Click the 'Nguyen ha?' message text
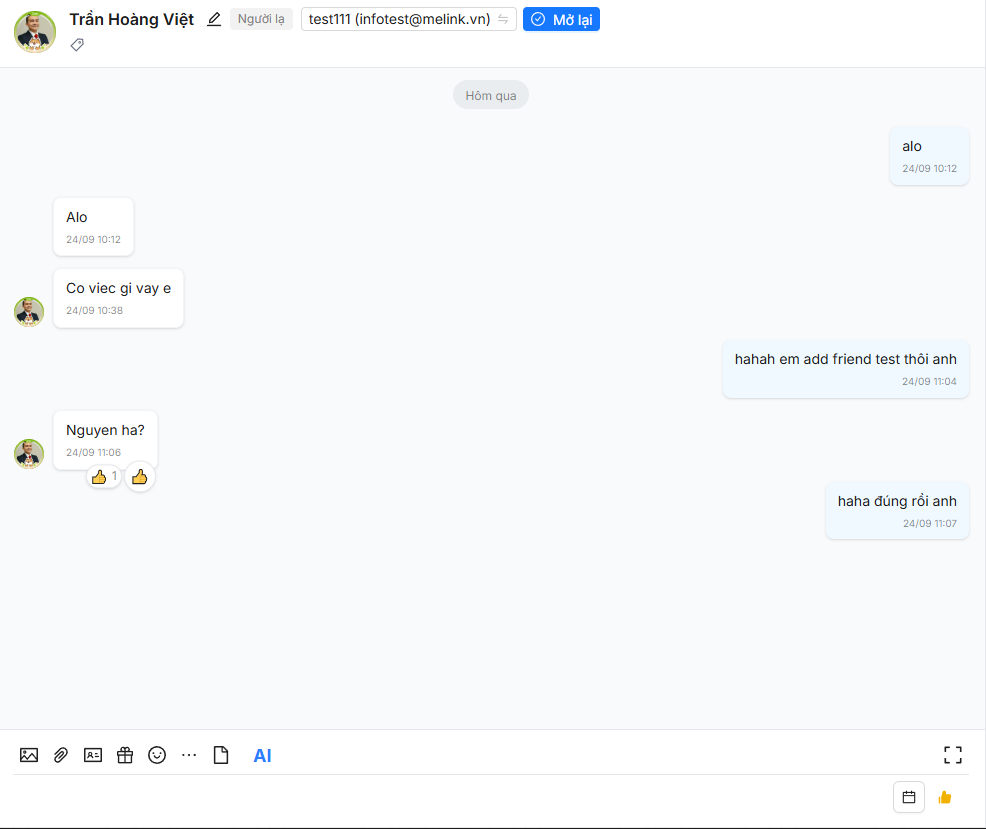Viewport: 986px width, 829px height. (x=105, y=430)
